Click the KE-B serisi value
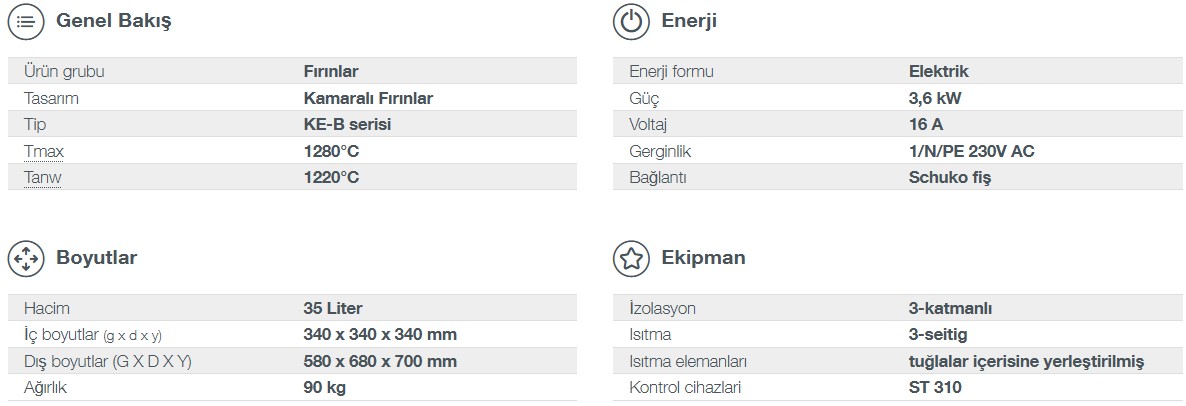 click(347, 125)
